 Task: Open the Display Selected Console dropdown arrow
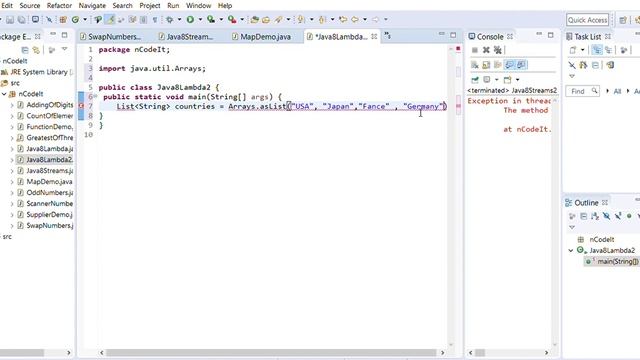point(496,80)
